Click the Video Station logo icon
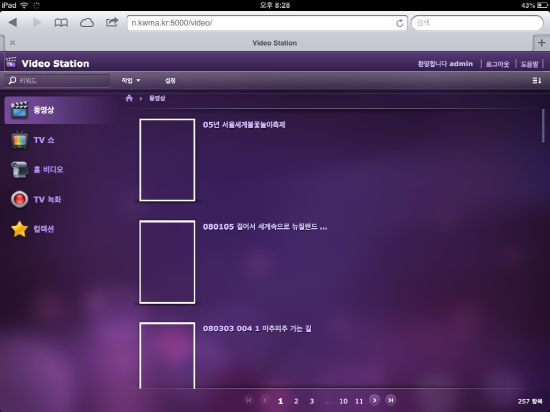Screen dimensions: 550x412 pyautogui.click(x=11, y=62)
